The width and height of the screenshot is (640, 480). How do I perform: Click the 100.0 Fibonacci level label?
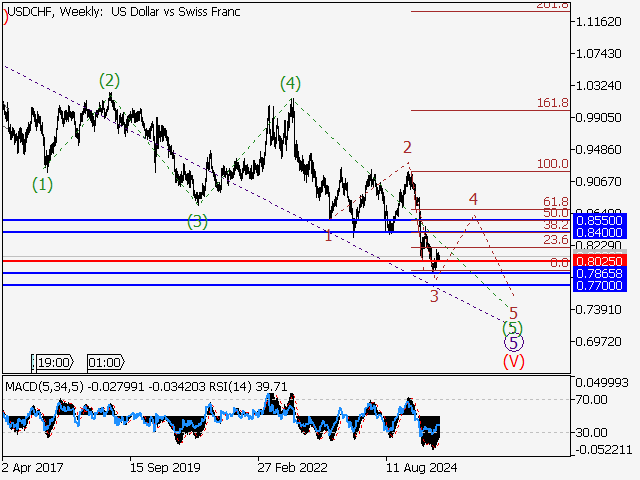(x=552, y=164)
